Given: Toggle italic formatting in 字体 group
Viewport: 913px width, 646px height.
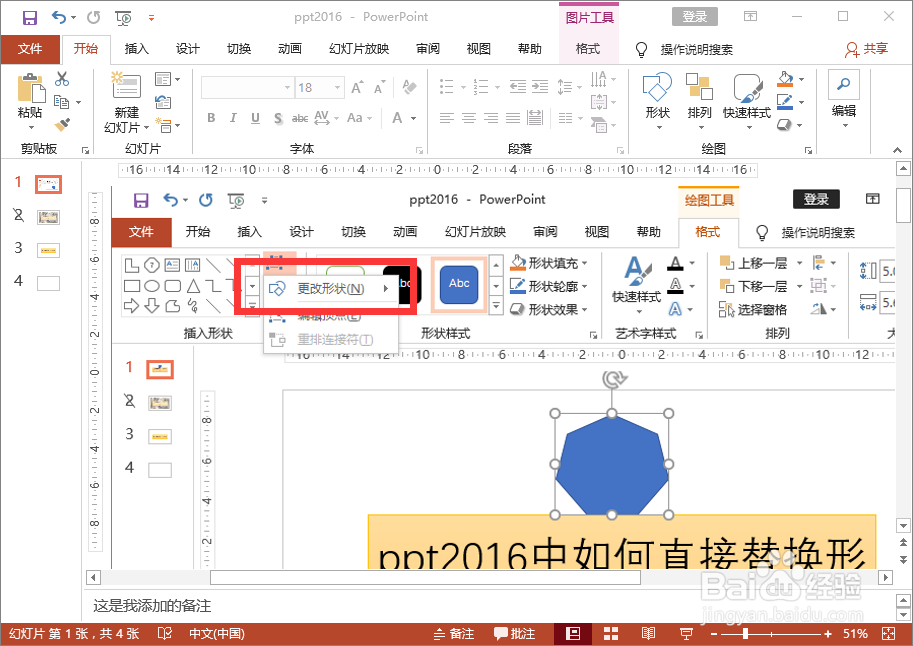Looking at the screenshot, I should tap(233, 118).
